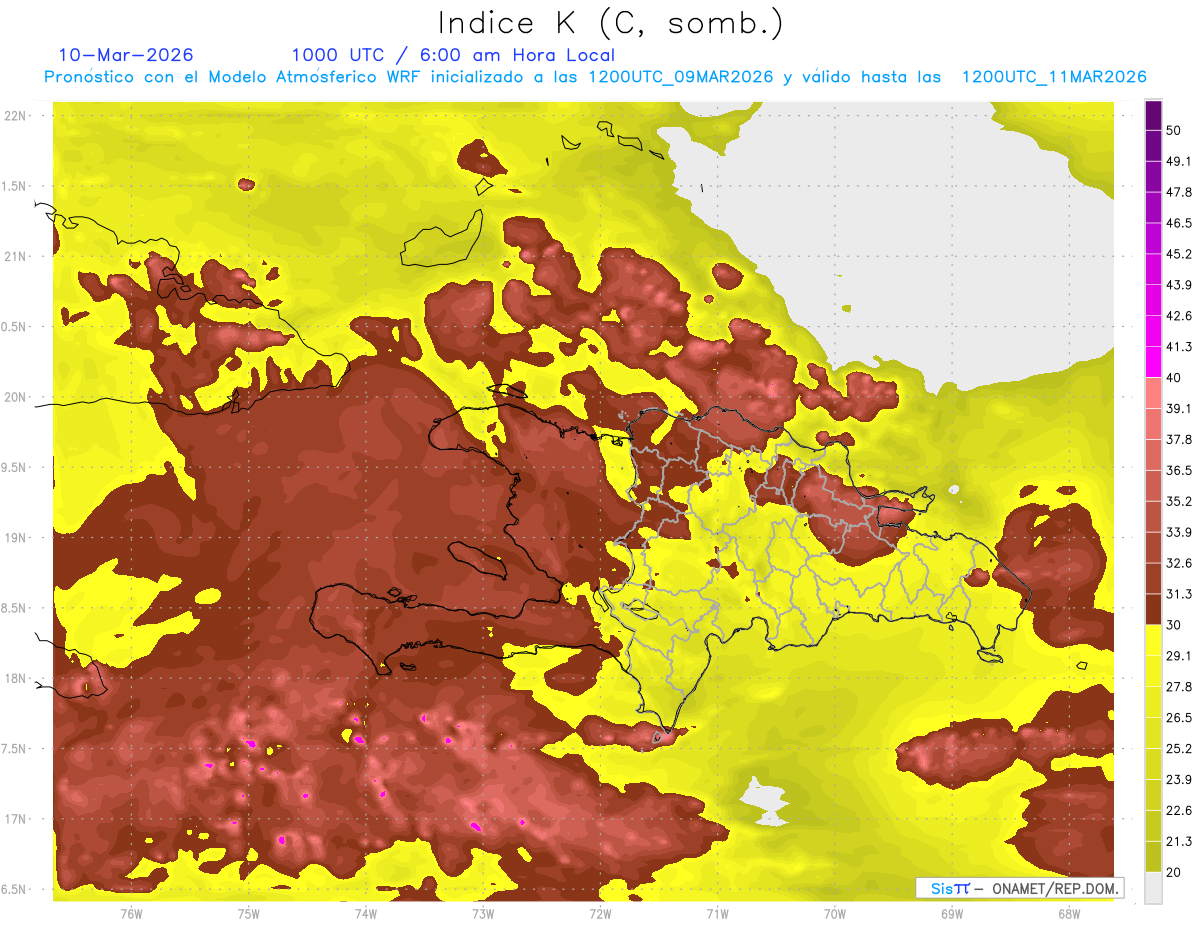Click the colorbar label "49.1"
The image size is (1200, 927).
pyautogui.click(x=1180, y=162)
